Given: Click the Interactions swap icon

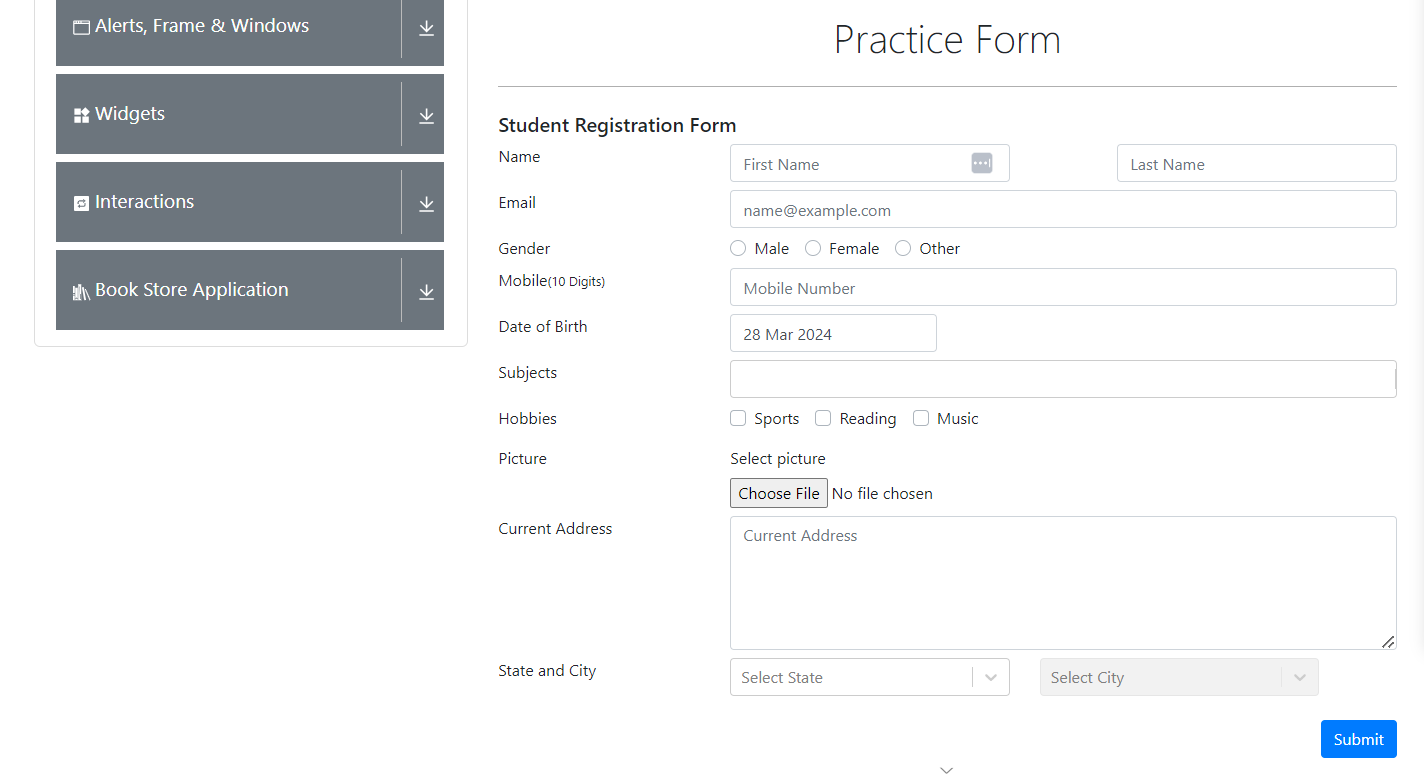Looking at the screenshot, I should [81, 203].
